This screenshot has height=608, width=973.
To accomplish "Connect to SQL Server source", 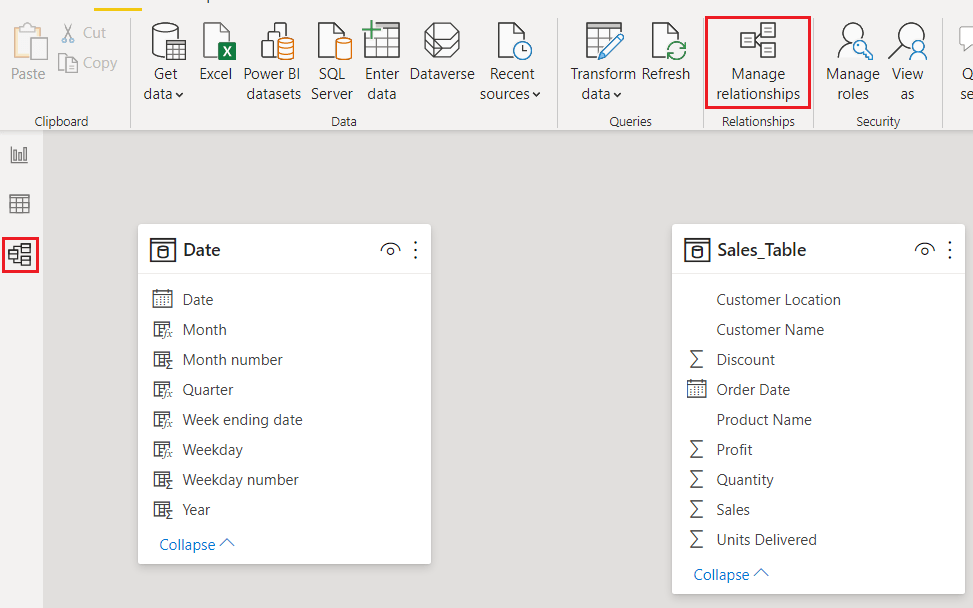I will point(332,62).
